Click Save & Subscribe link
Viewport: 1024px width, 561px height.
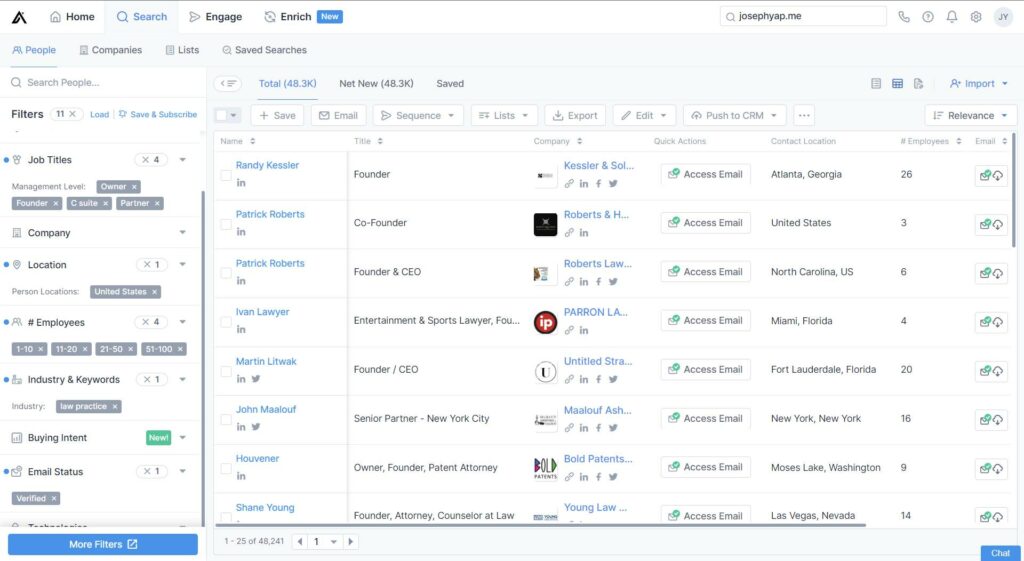157,114
